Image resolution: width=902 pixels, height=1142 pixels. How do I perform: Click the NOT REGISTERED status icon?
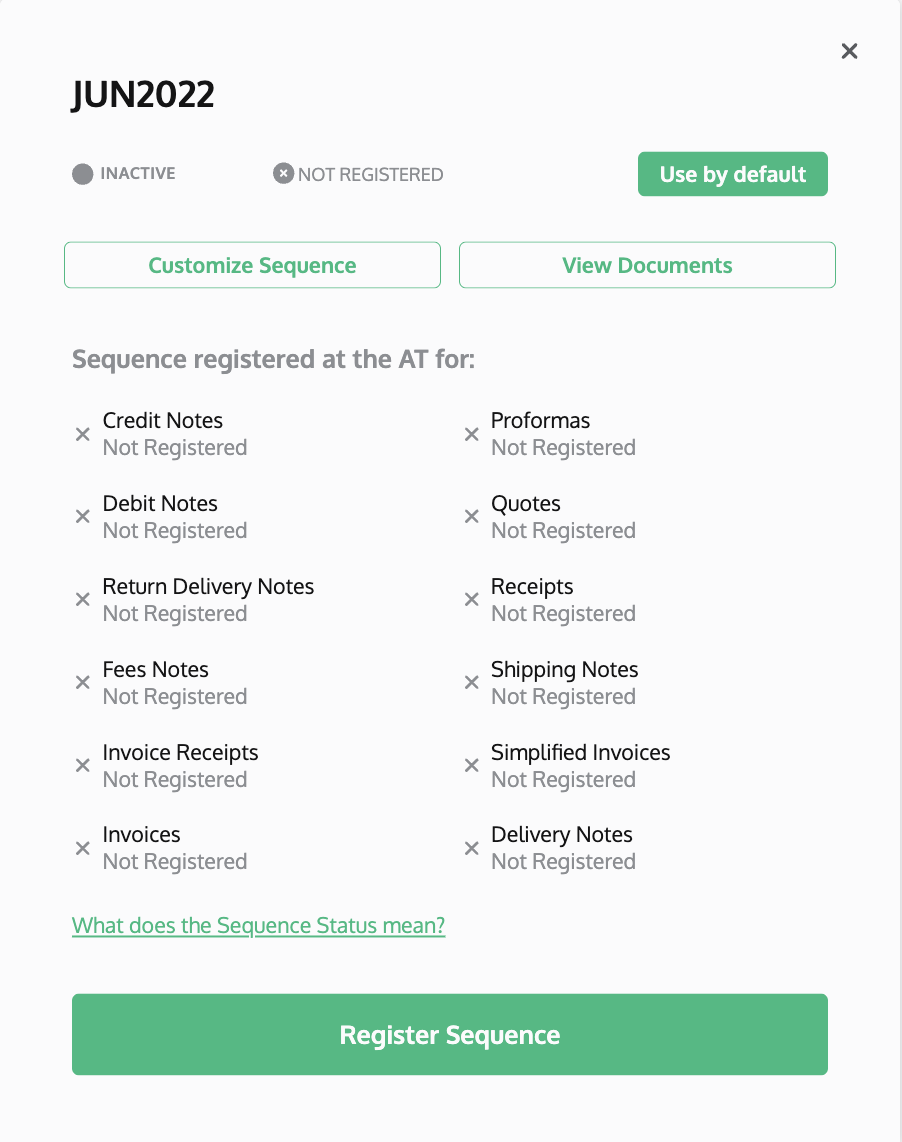click(x=283, y=174)
